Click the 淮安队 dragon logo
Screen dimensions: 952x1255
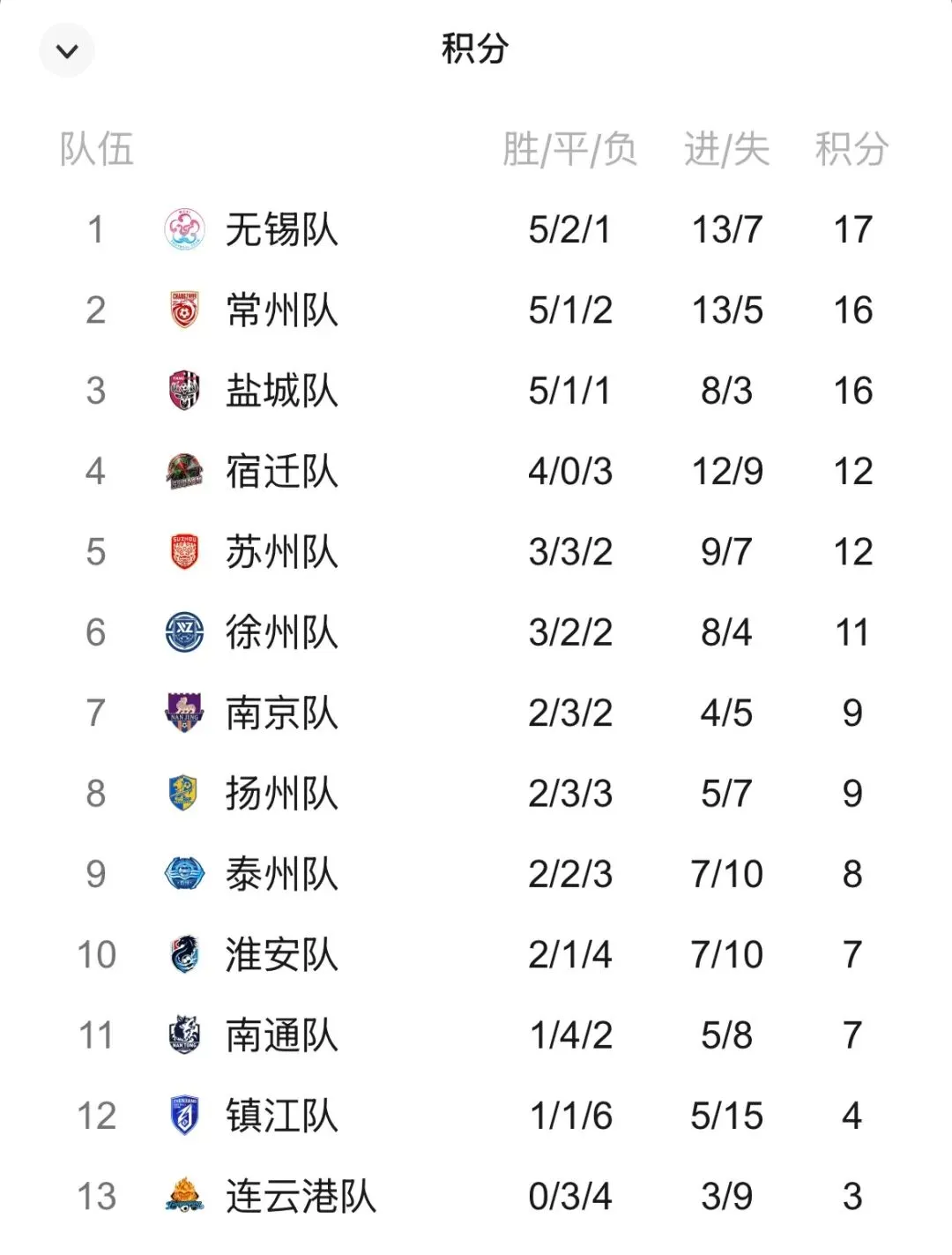[x=184, y=954]
